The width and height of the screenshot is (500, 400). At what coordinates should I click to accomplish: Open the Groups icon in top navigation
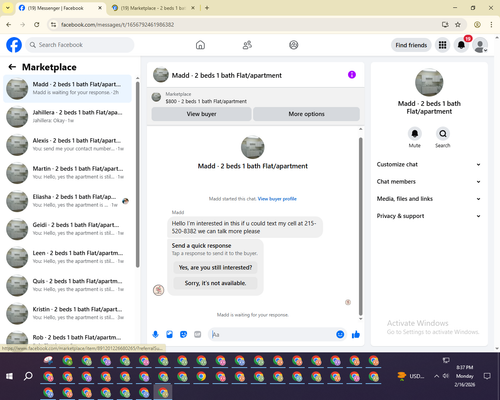pos(294,45)
